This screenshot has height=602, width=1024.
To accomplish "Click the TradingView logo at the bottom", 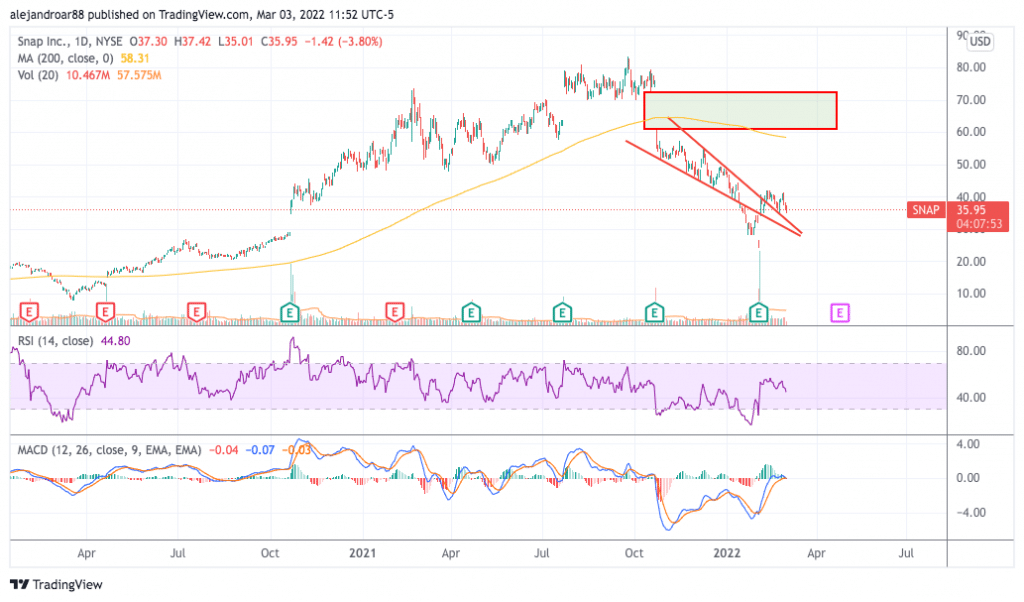I will point(57,584).
